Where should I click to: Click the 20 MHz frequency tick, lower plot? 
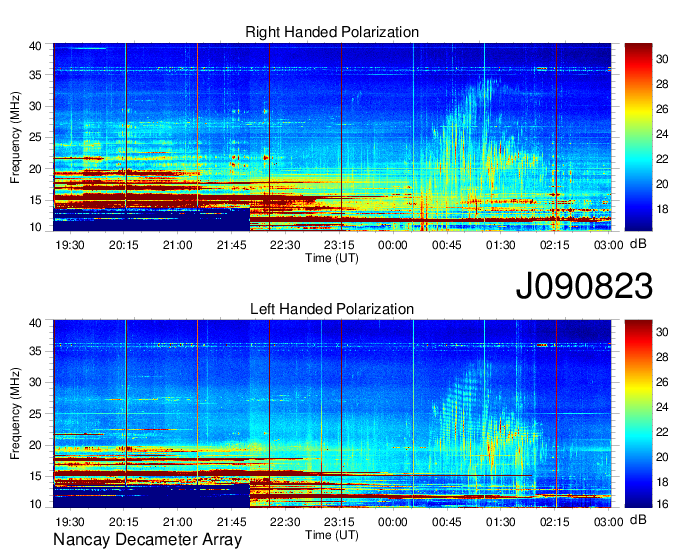tap(35, 445)
